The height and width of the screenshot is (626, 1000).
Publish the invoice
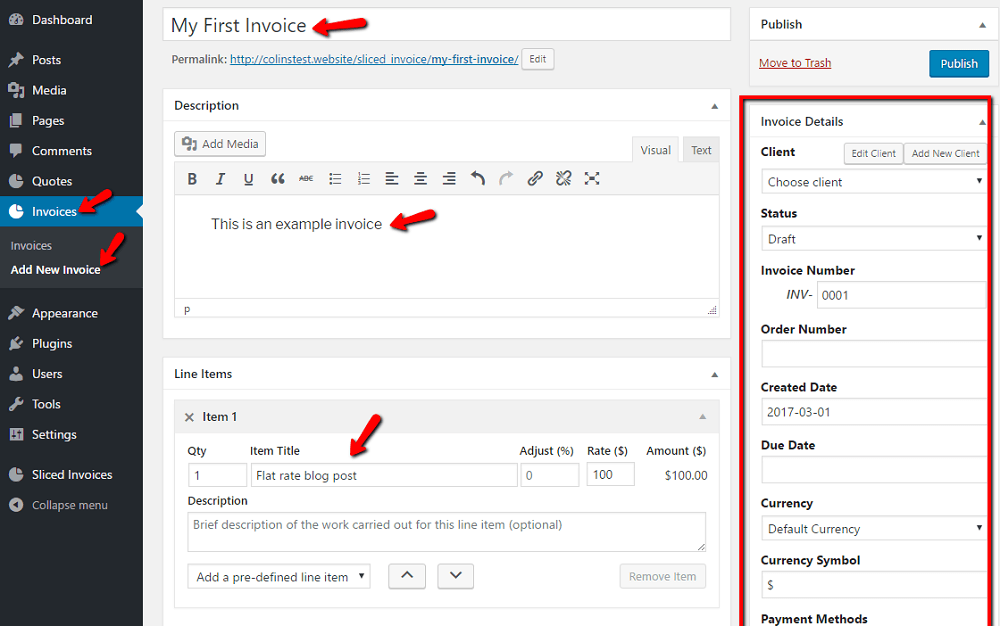(x=958, y=63)
